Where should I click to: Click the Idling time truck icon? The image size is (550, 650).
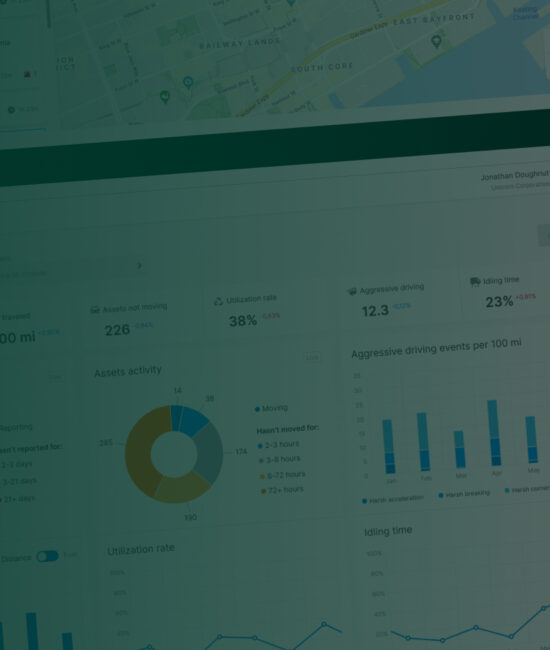click(475, 282)
